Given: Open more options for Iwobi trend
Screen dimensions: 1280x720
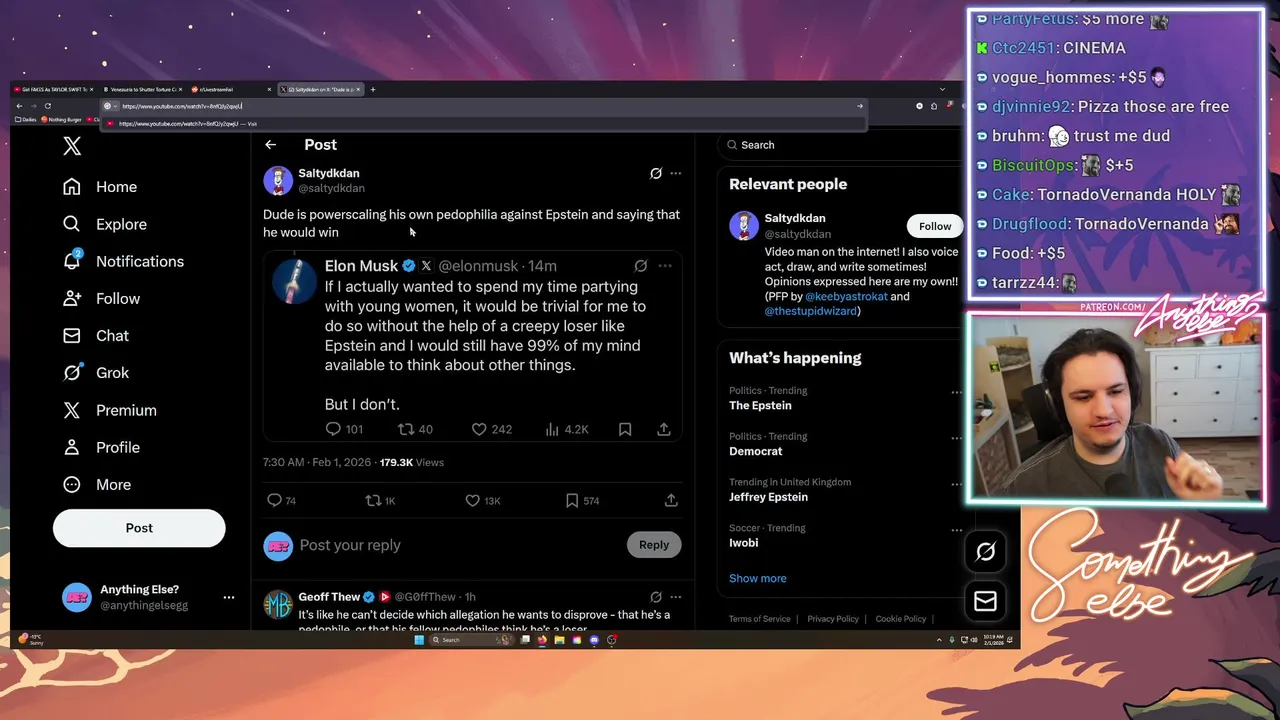Looking at the screenshot, I should click(956, 530).
